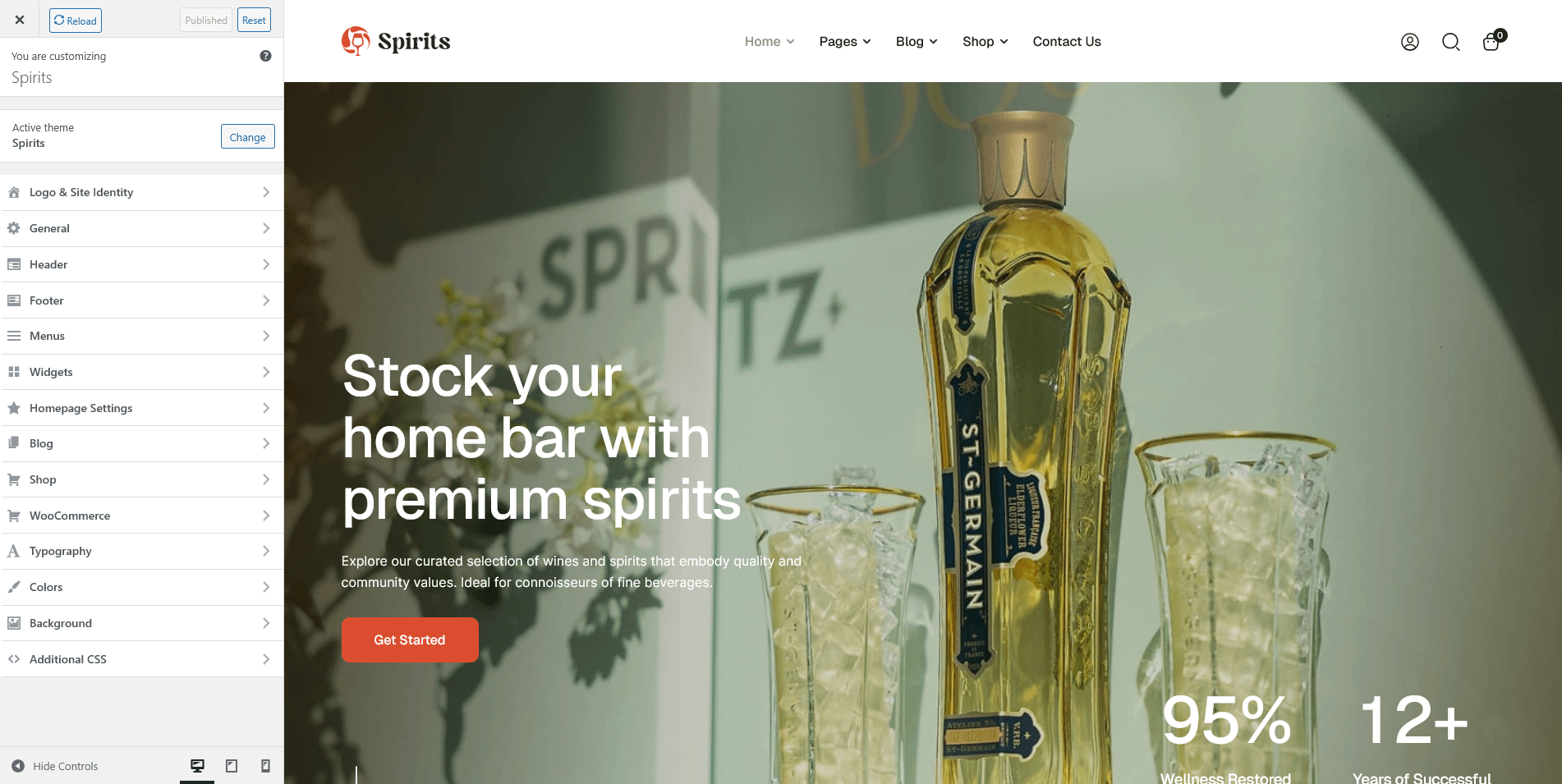This screenshot has width=1562, height=784.
Task: Open the Colors customizer section
Action: (x=141, y=587)
